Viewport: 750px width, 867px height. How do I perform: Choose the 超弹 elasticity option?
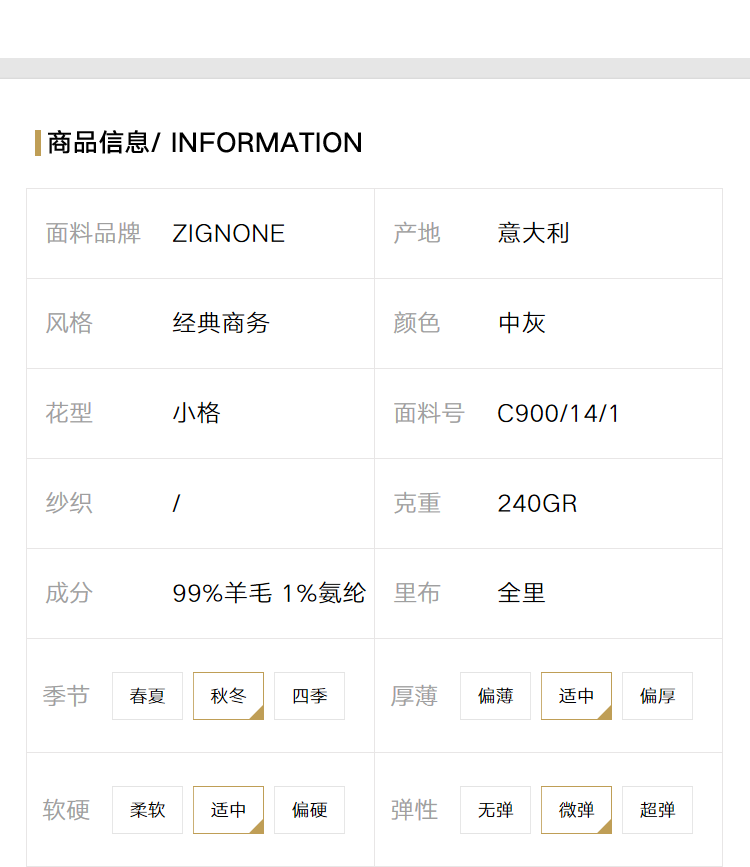(x=657, y=810)
